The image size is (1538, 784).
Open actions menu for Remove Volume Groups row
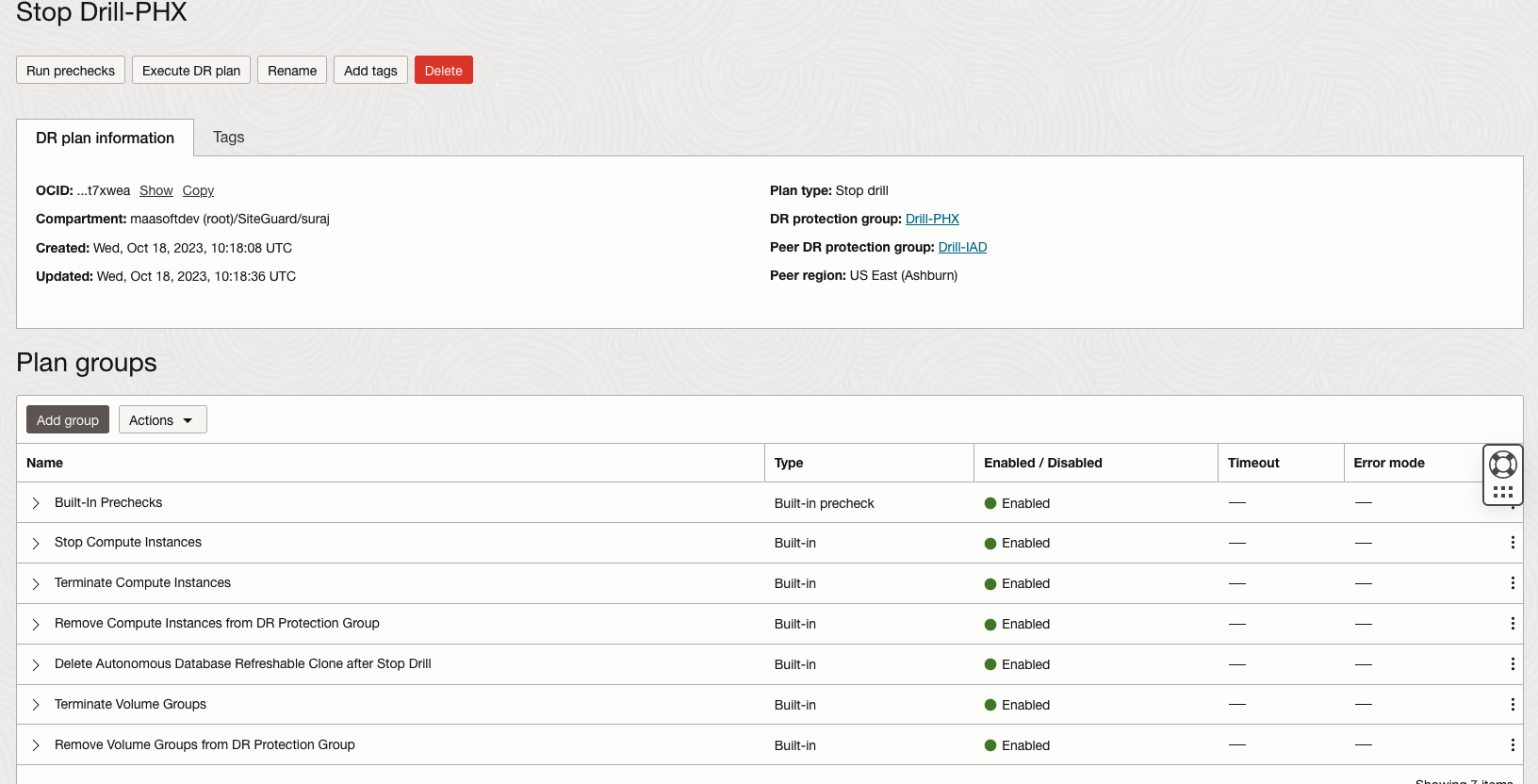click(1513, 745)
